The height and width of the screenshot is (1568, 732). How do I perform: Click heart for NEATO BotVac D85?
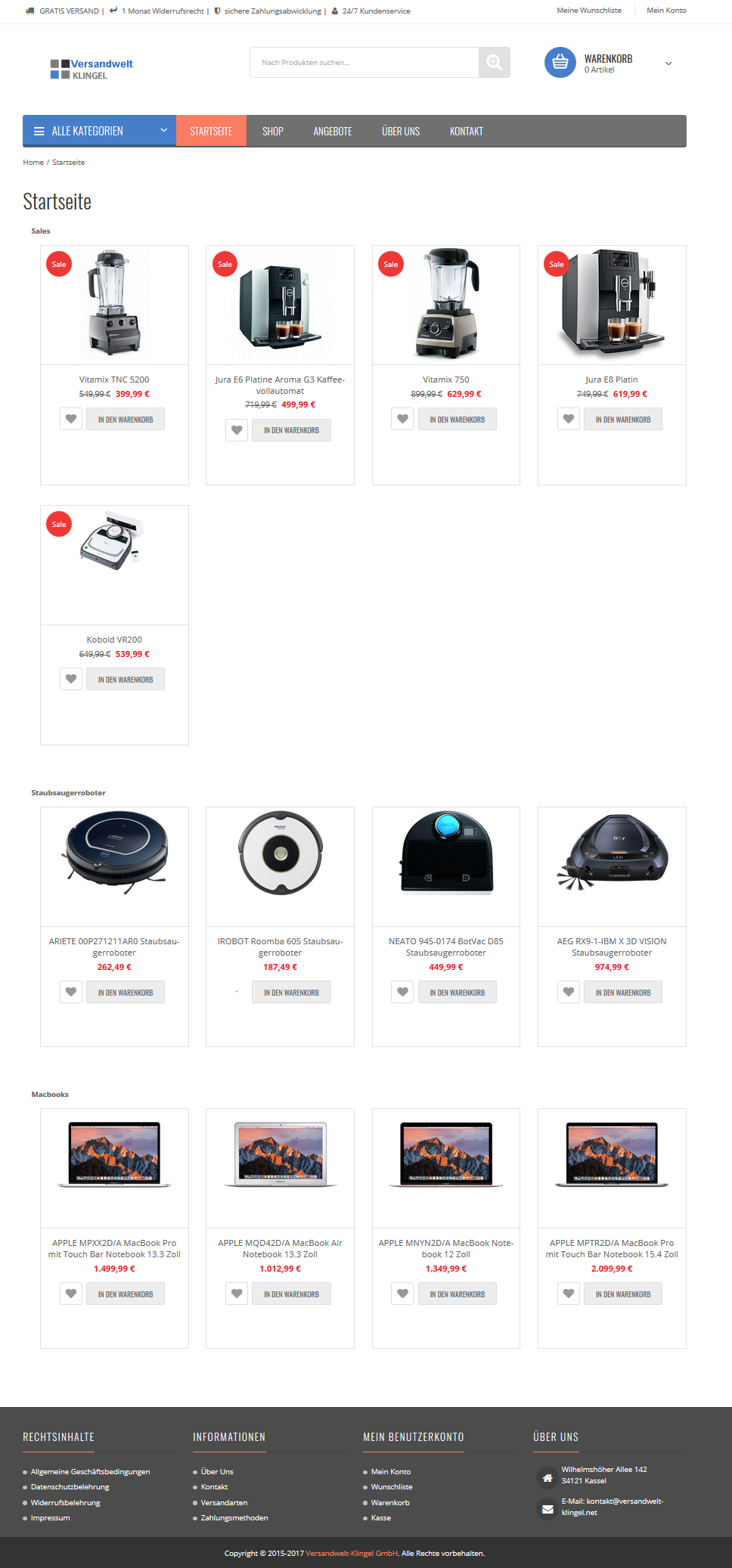pos(402,992)
